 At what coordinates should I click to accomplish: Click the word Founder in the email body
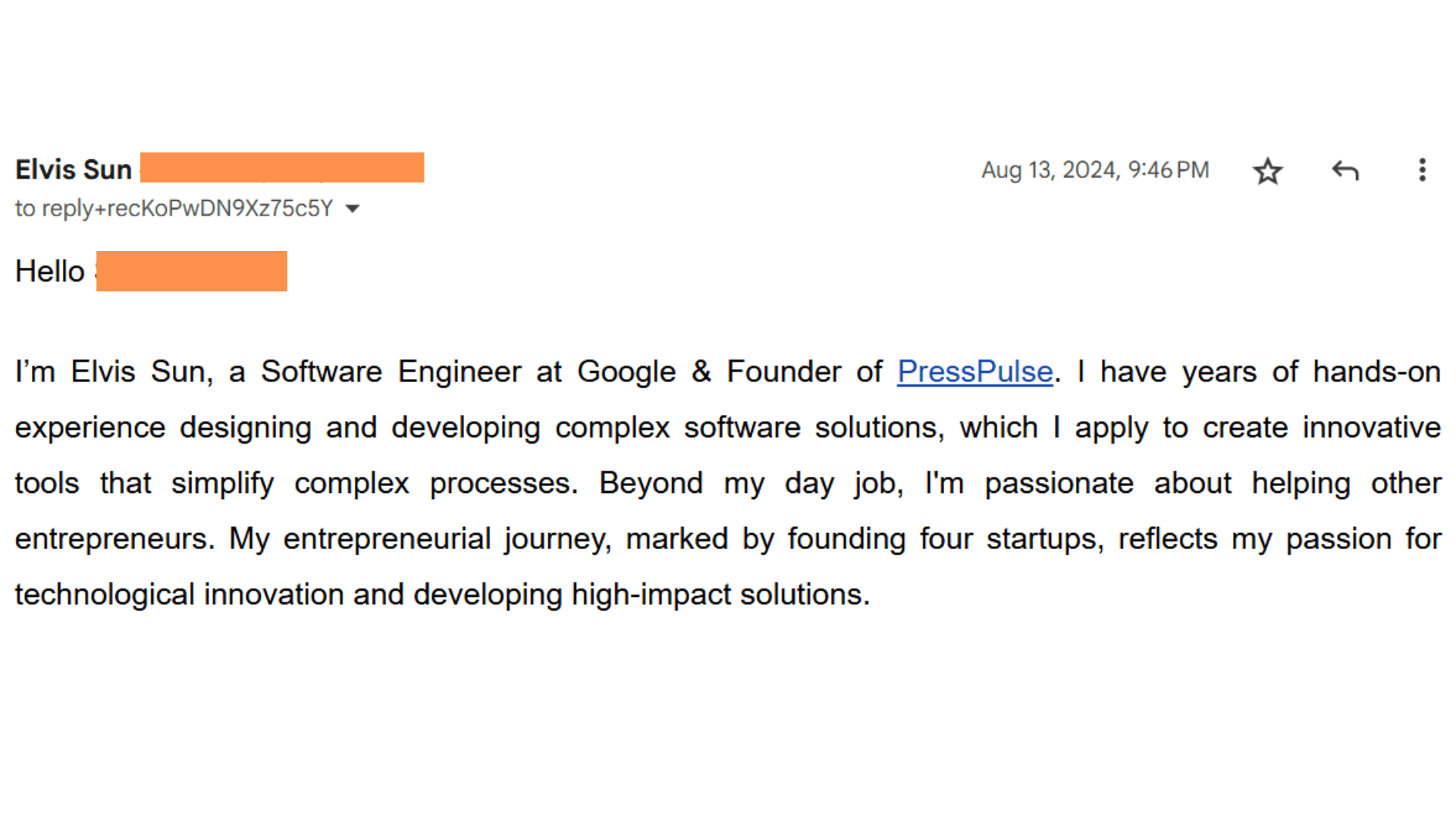783,372
